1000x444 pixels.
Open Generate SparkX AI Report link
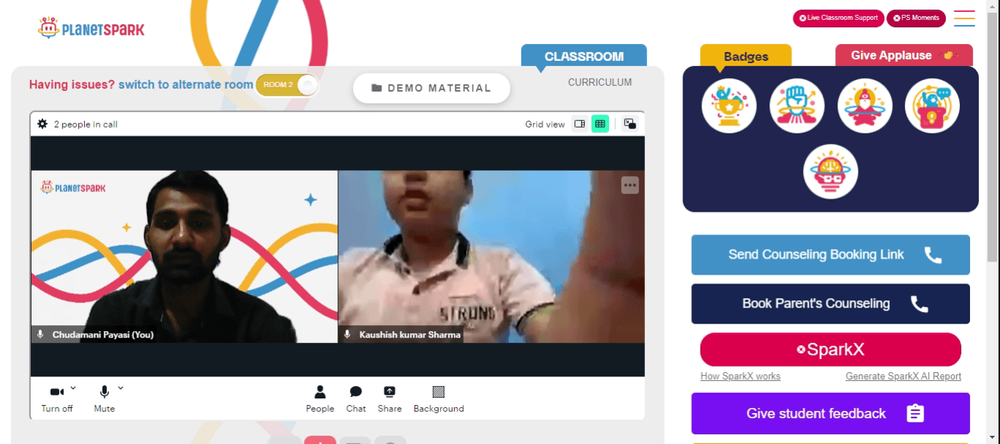click(903, 376)
